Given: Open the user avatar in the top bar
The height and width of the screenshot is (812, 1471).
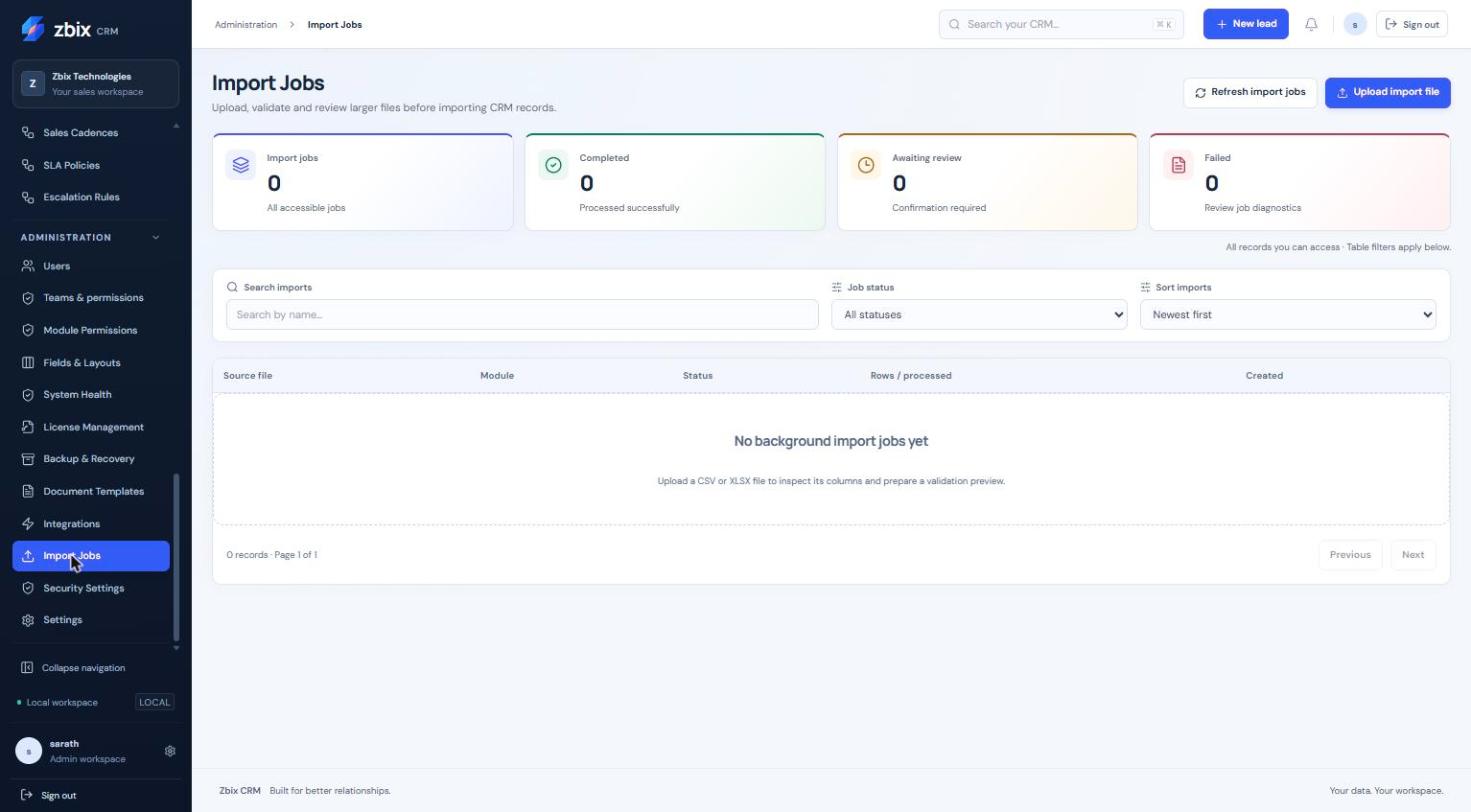Looking at the screenshot, I should [x=1355, y=24].
